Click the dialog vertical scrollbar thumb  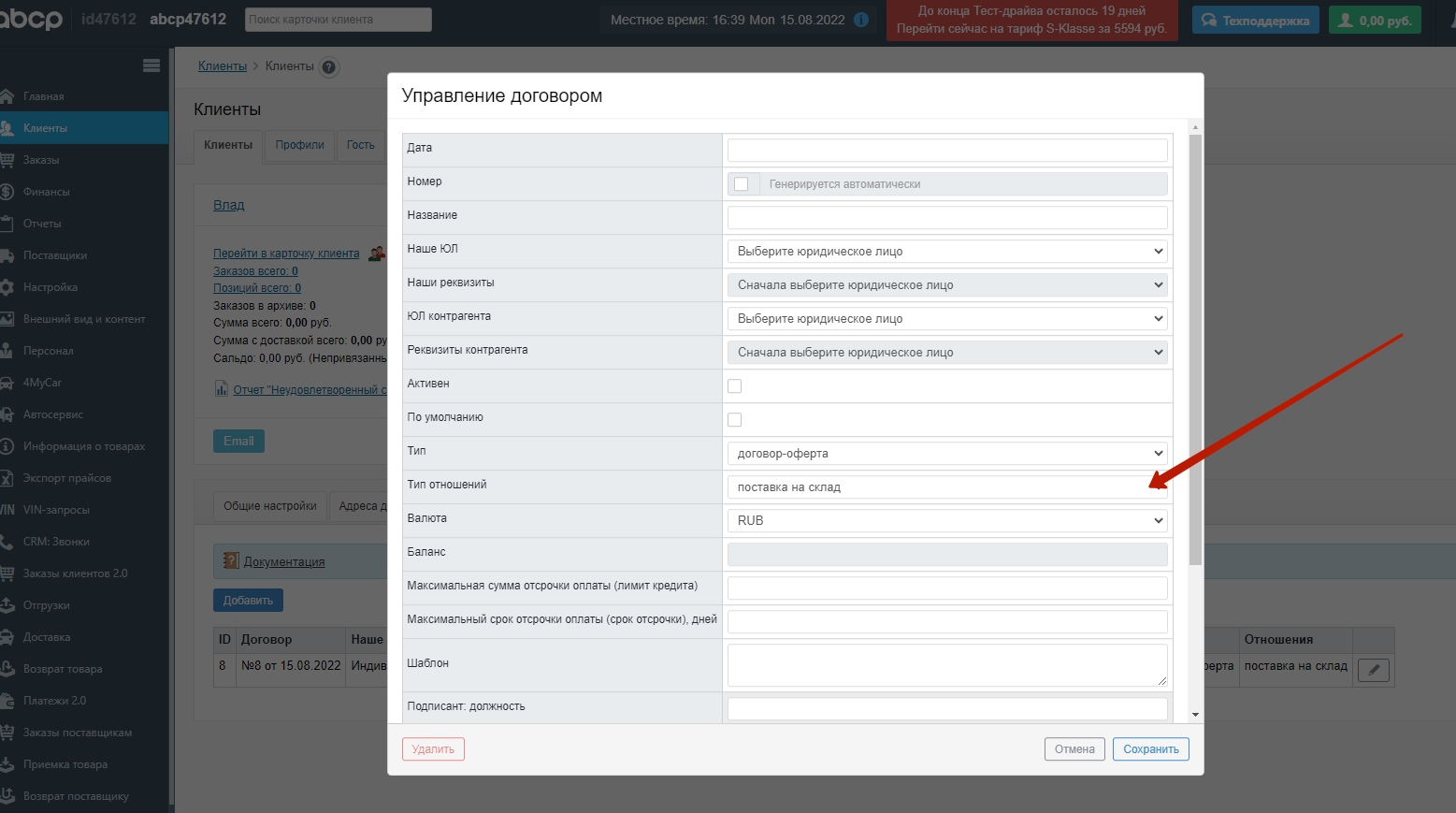[1195, 350]
